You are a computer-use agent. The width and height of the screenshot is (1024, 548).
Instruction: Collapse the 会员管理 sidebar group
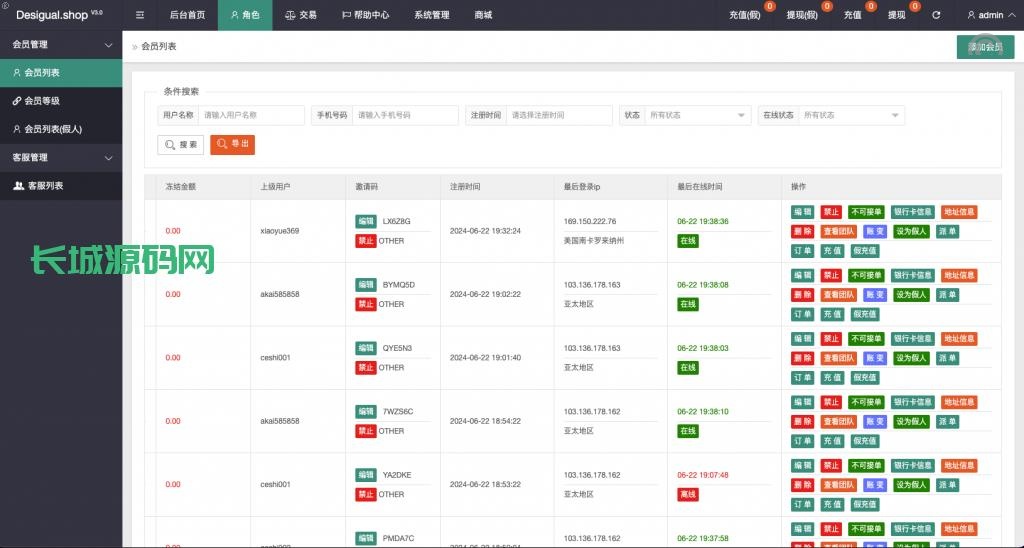[108, 45]
